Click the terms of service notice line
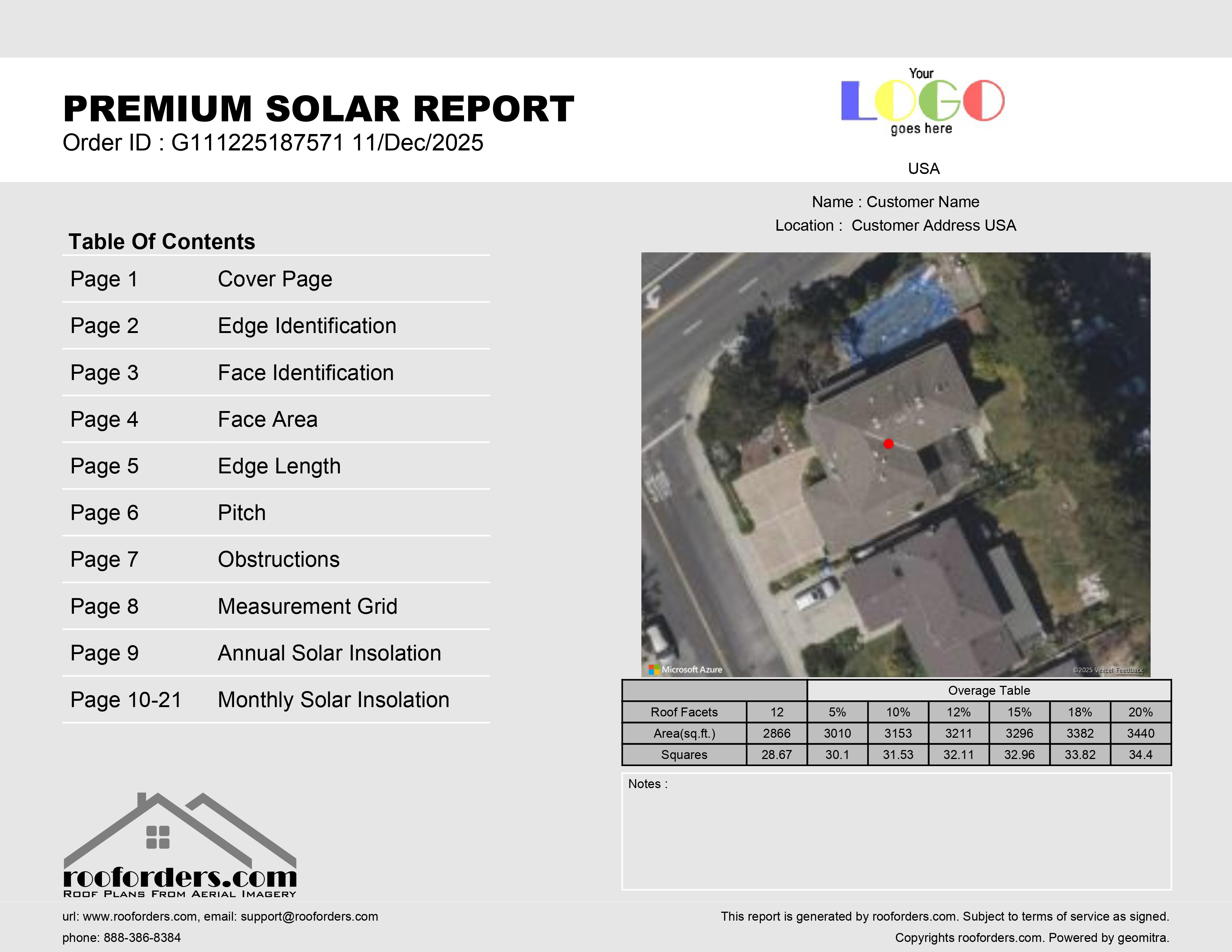1232x952 pixels. tap(945, 917)
